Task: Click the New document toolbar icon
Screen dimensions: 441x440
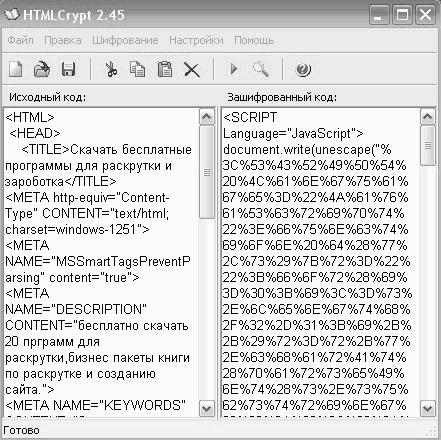Action: (x=15, y=69)
